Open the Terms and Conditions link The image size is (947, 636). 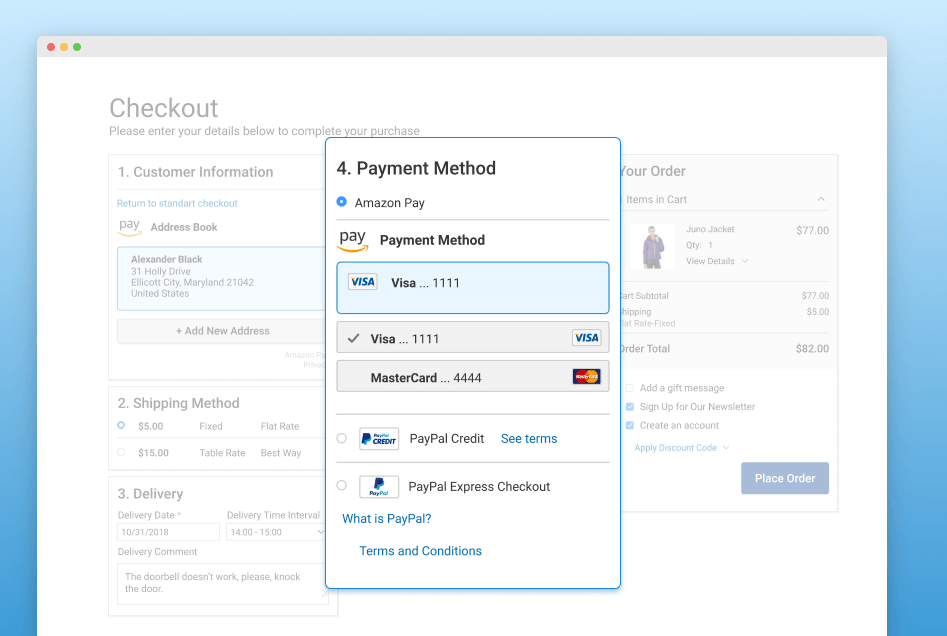(420, 551)
